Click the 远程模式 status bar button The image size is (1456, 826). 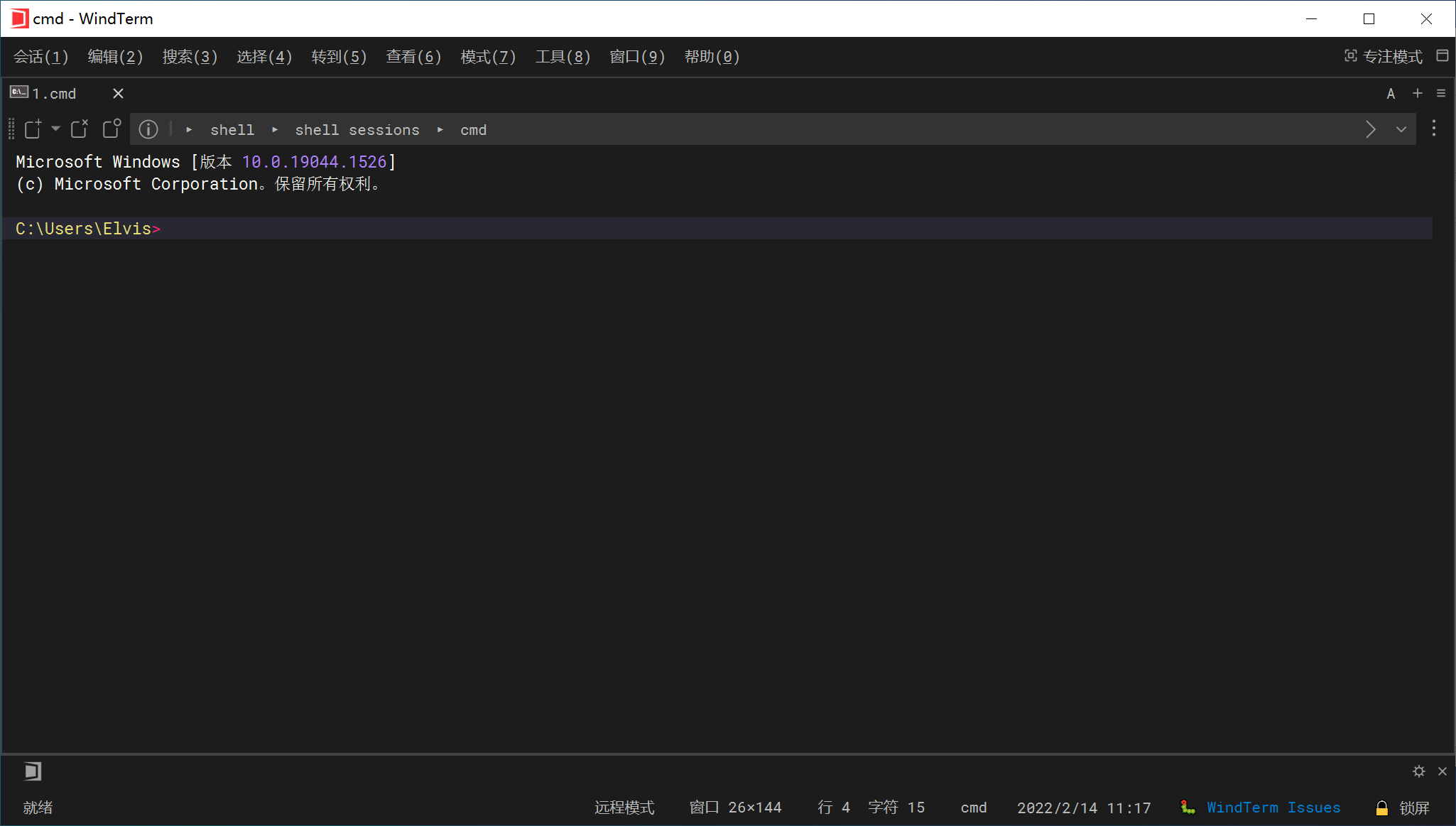pos(624,808)
